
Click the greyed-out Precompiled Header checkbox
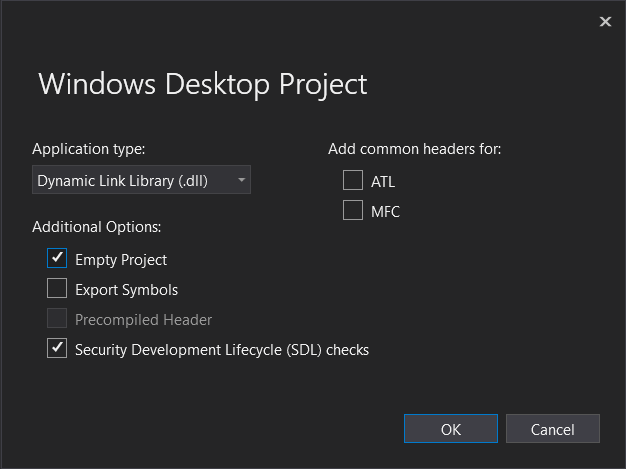pos(57,320)
